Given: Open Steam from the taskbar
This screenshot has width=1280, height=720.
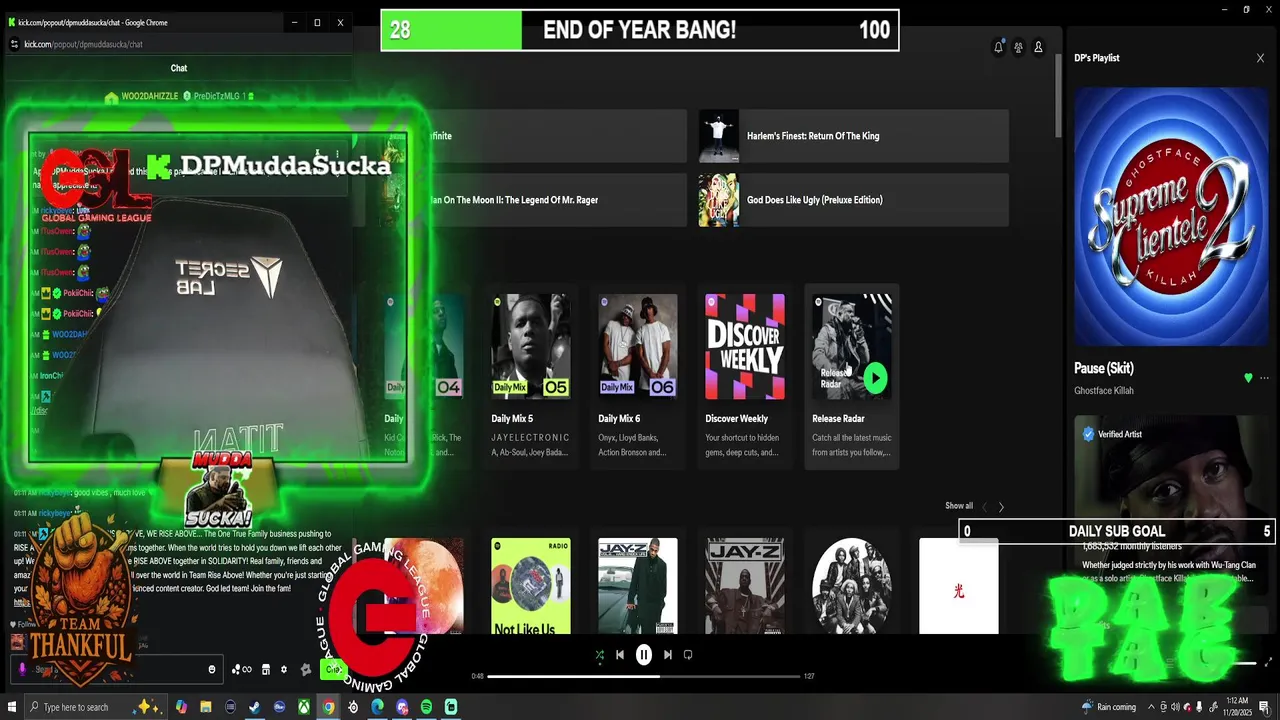Looking at the screenshot, I should click(255, 707).
